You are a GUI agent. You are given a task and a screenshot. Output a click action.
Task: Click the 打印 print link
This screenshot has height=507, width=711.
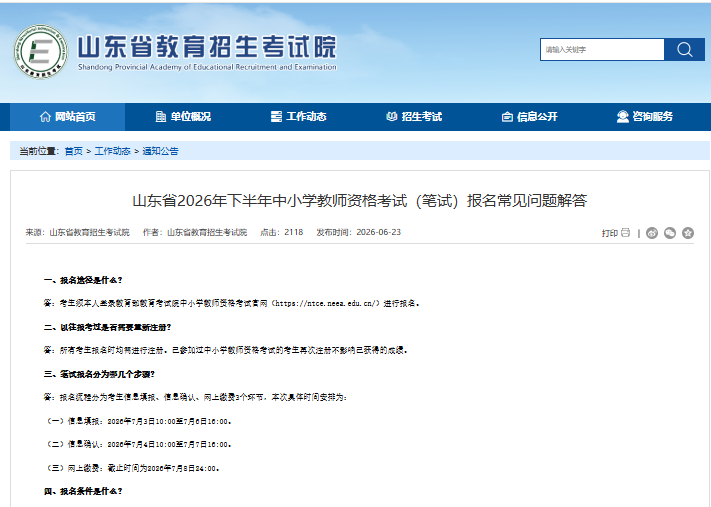click(x=609, y=233)
